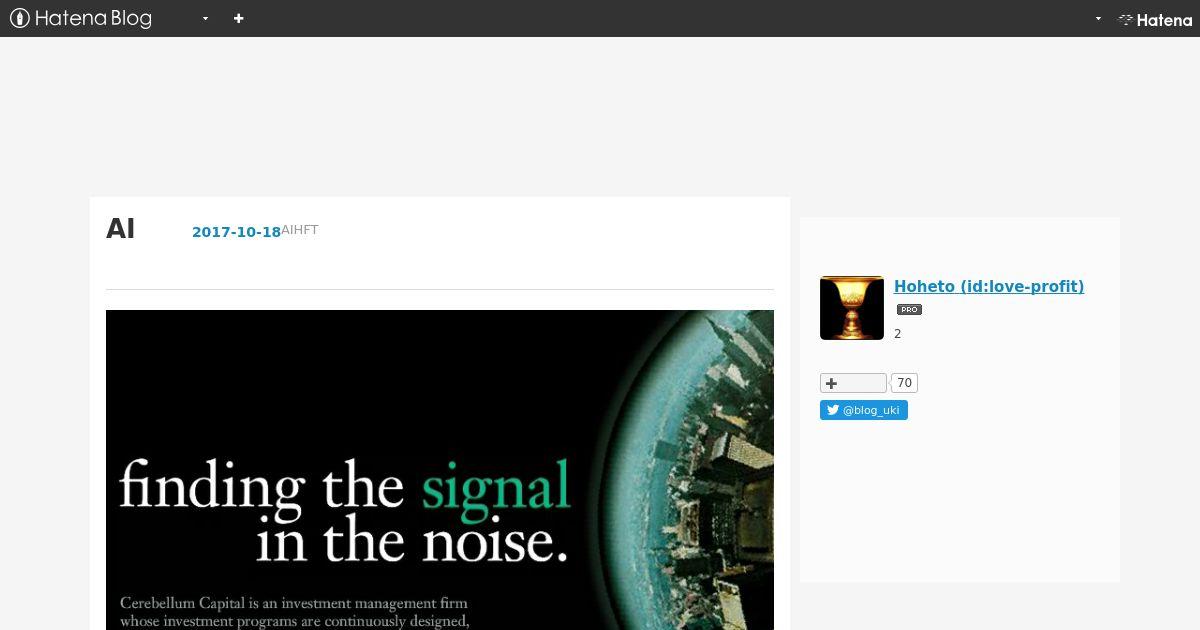This screenshot has height=630, width=1200.
Task: Open the finding the signal article image
Action: click(440, 470)
